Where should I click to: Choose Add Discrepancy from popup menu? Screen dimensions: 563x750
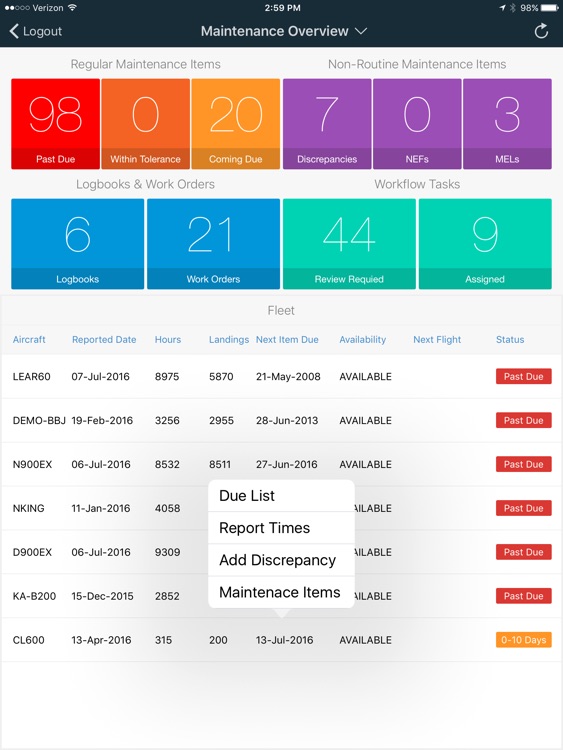click(281, 560)
